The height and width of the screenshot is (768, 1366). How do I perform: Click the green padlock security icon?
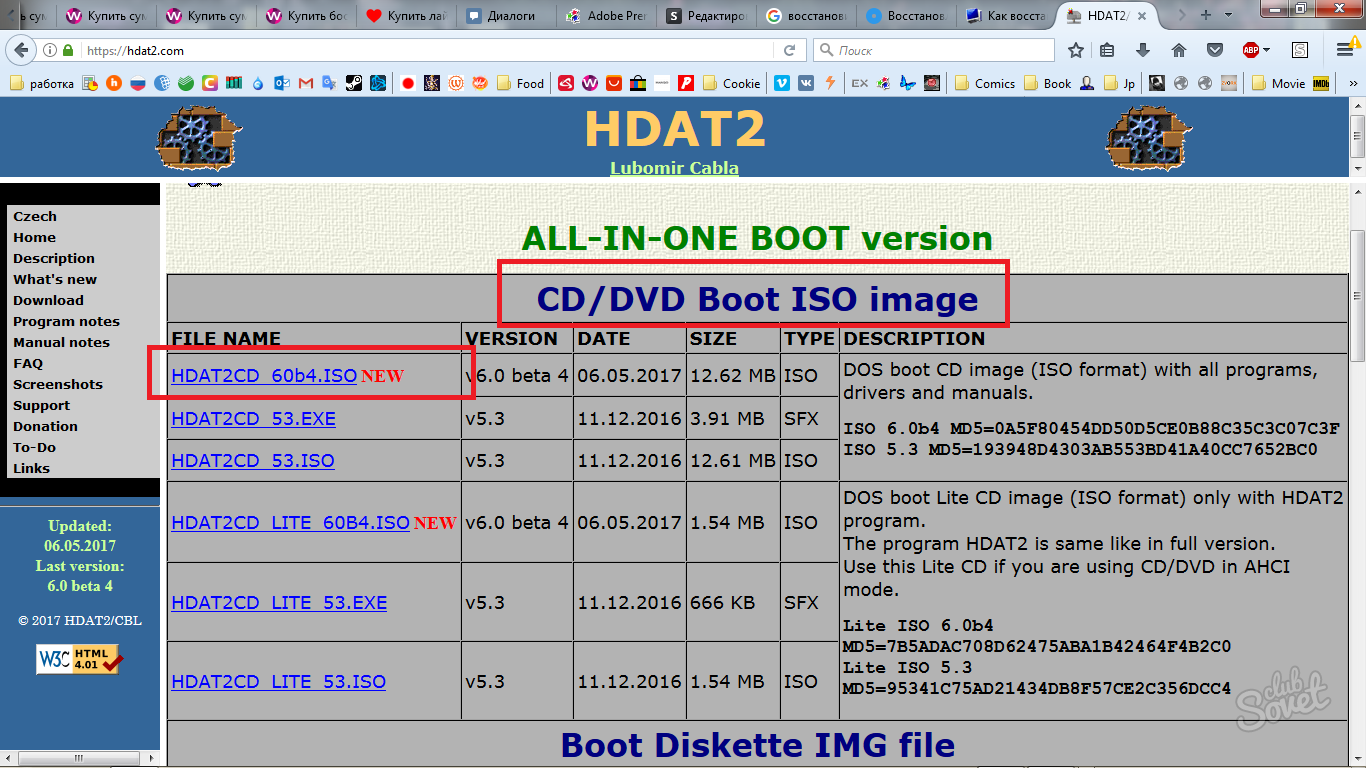(x=68, y=50)
